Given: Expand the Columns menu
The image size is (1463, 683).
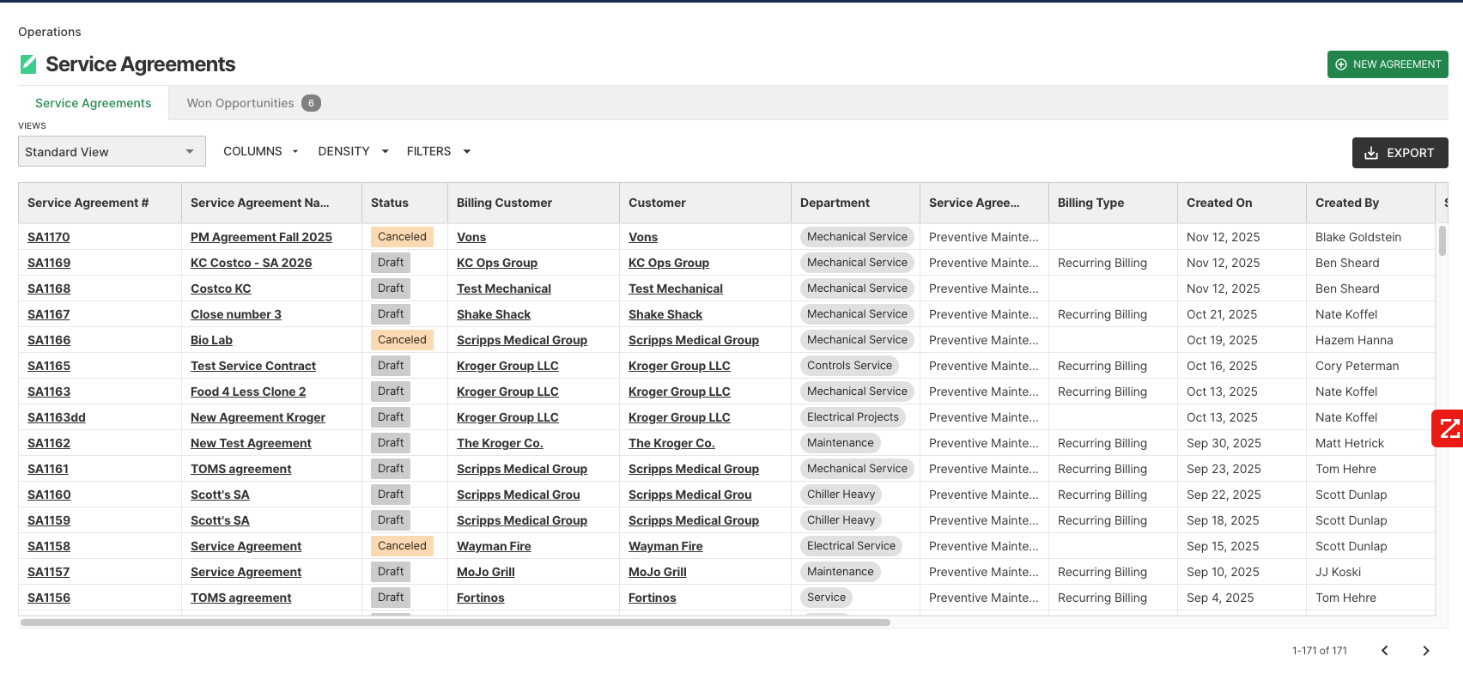Looking at the screenshot, I should pyautogui.click(x=260, y=152).
